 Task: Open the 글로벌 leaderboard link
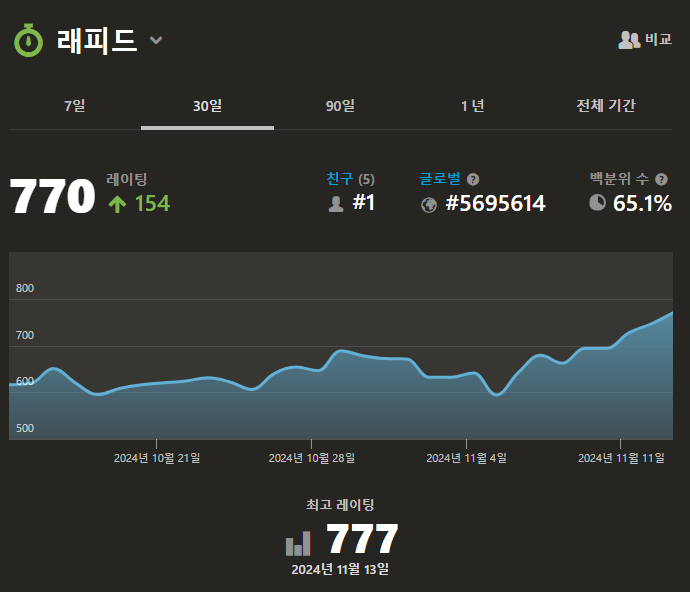(440, 179)
